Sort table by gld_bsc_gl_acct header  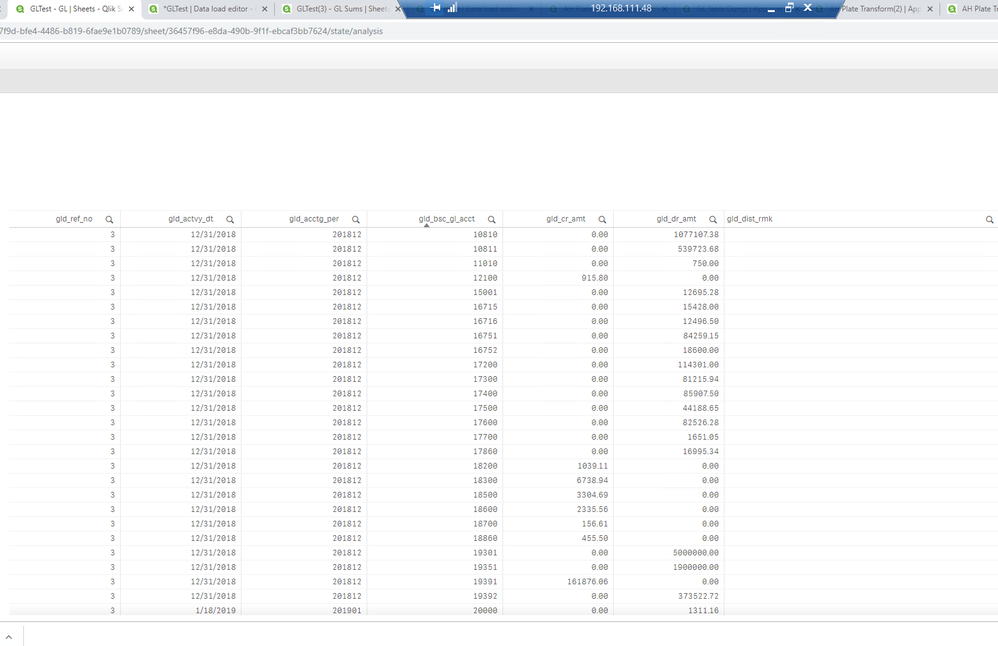447,219
